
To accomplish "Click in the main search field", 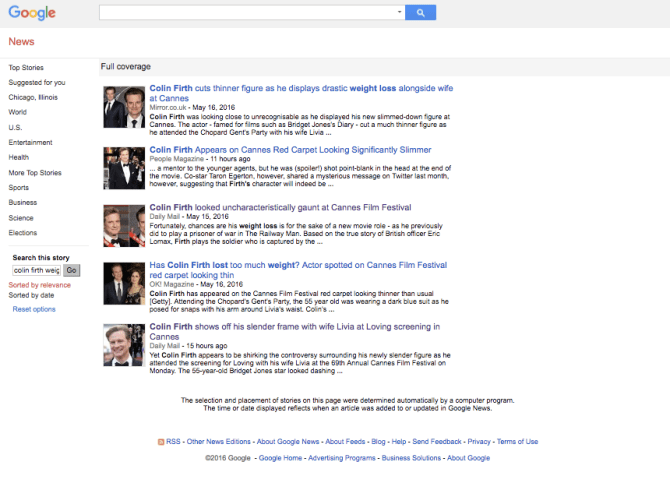I will click(x=250, y=13).
